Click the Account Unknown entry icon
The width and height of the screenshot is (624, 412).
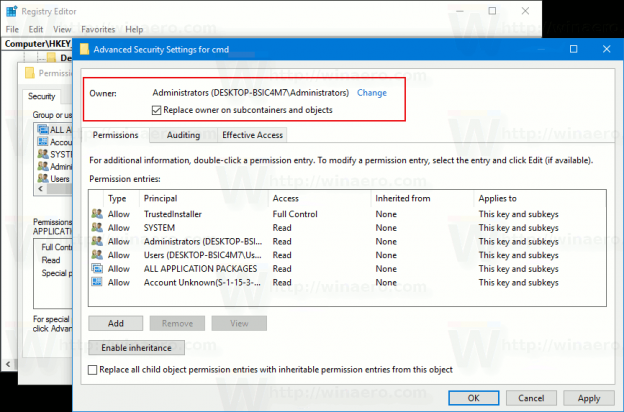(x=97, y=282)
